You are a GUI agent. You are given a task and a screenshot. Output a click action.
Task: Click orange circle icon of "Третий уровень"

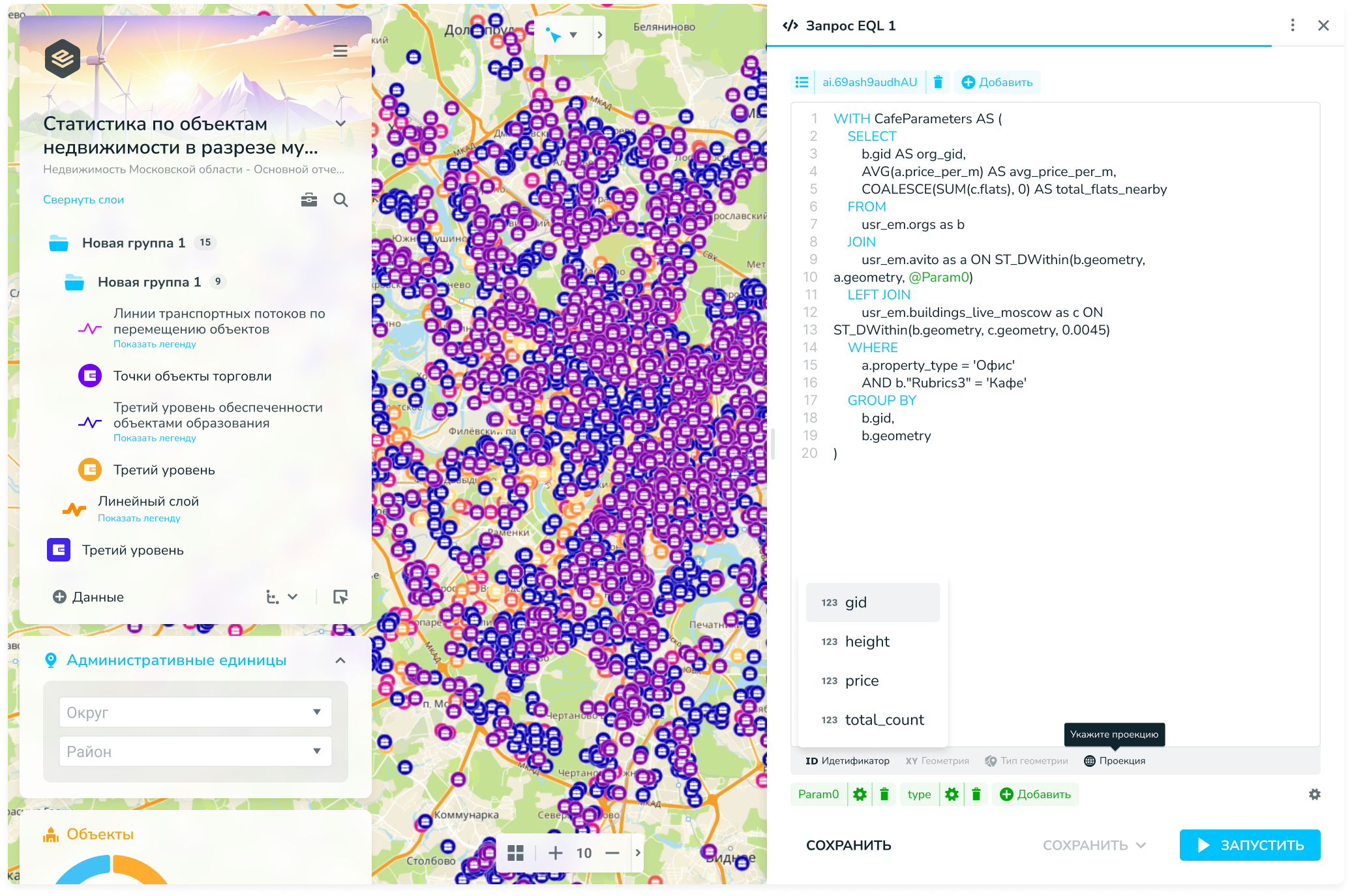click(90, 470)
